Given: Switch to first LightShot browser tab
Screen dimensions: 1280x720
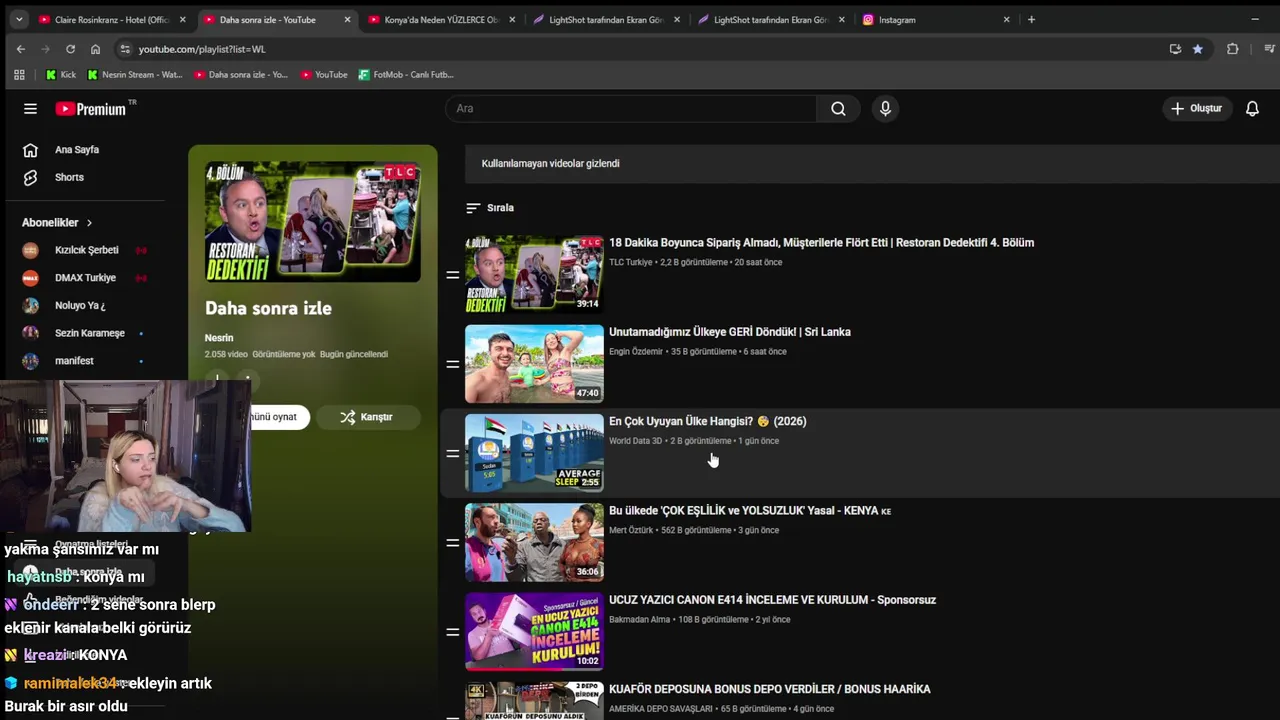Looking at the screenshot, I should pyautogui.click(x=606, y=20).
